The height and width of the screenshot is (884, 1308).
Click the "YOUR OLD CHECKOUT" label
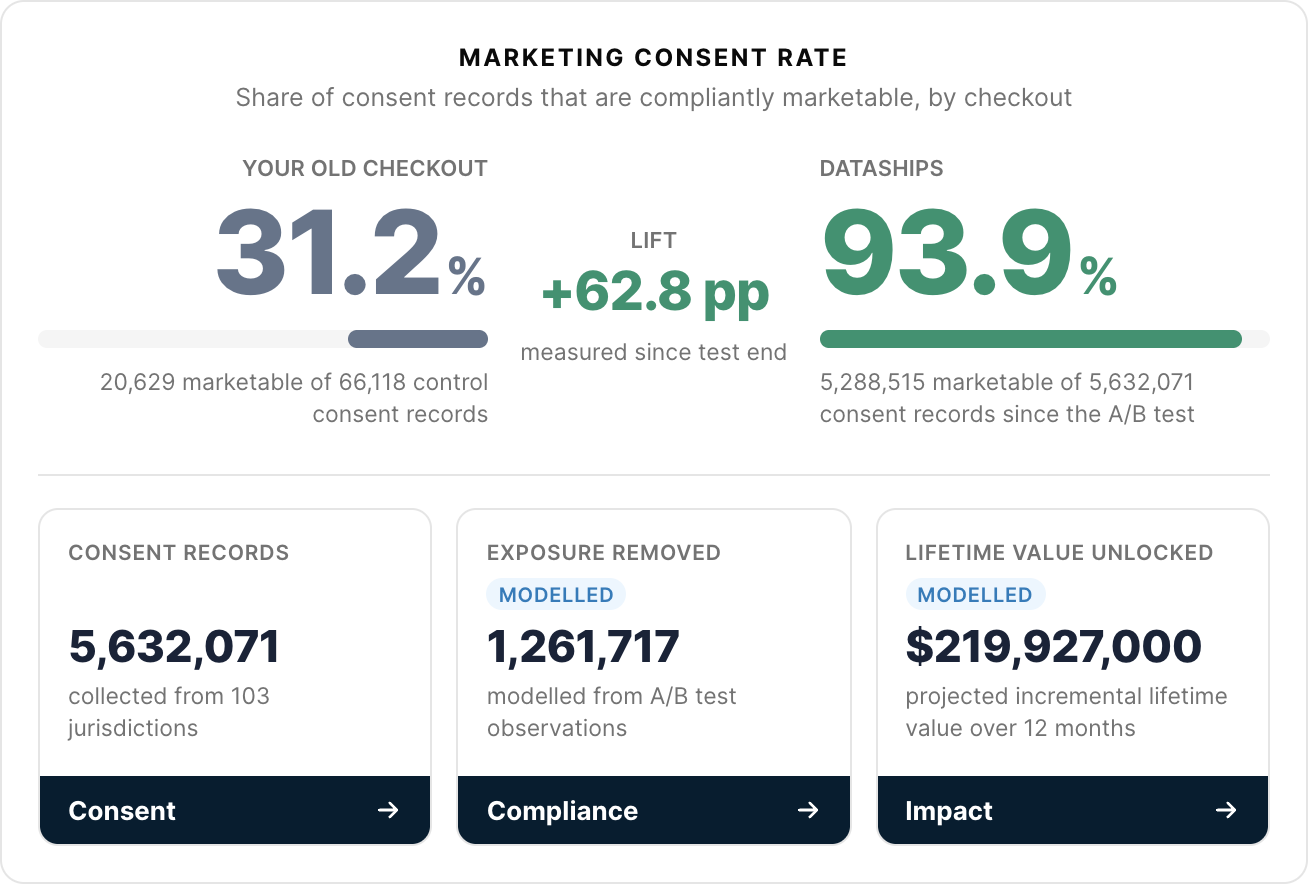click(x=365, y=168)
